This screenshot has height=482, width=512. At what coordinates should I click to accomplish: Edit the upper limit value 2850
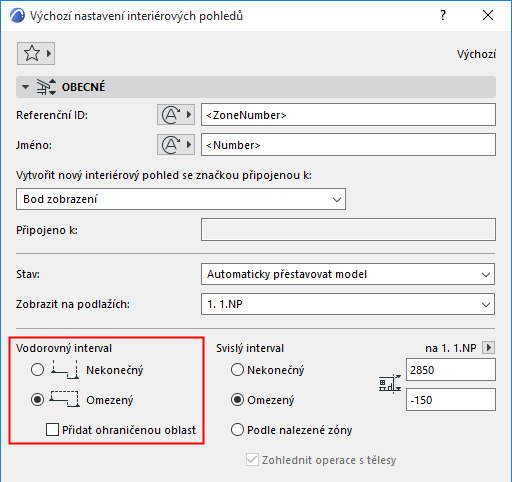pyautogui.click(x=451, y=370)
